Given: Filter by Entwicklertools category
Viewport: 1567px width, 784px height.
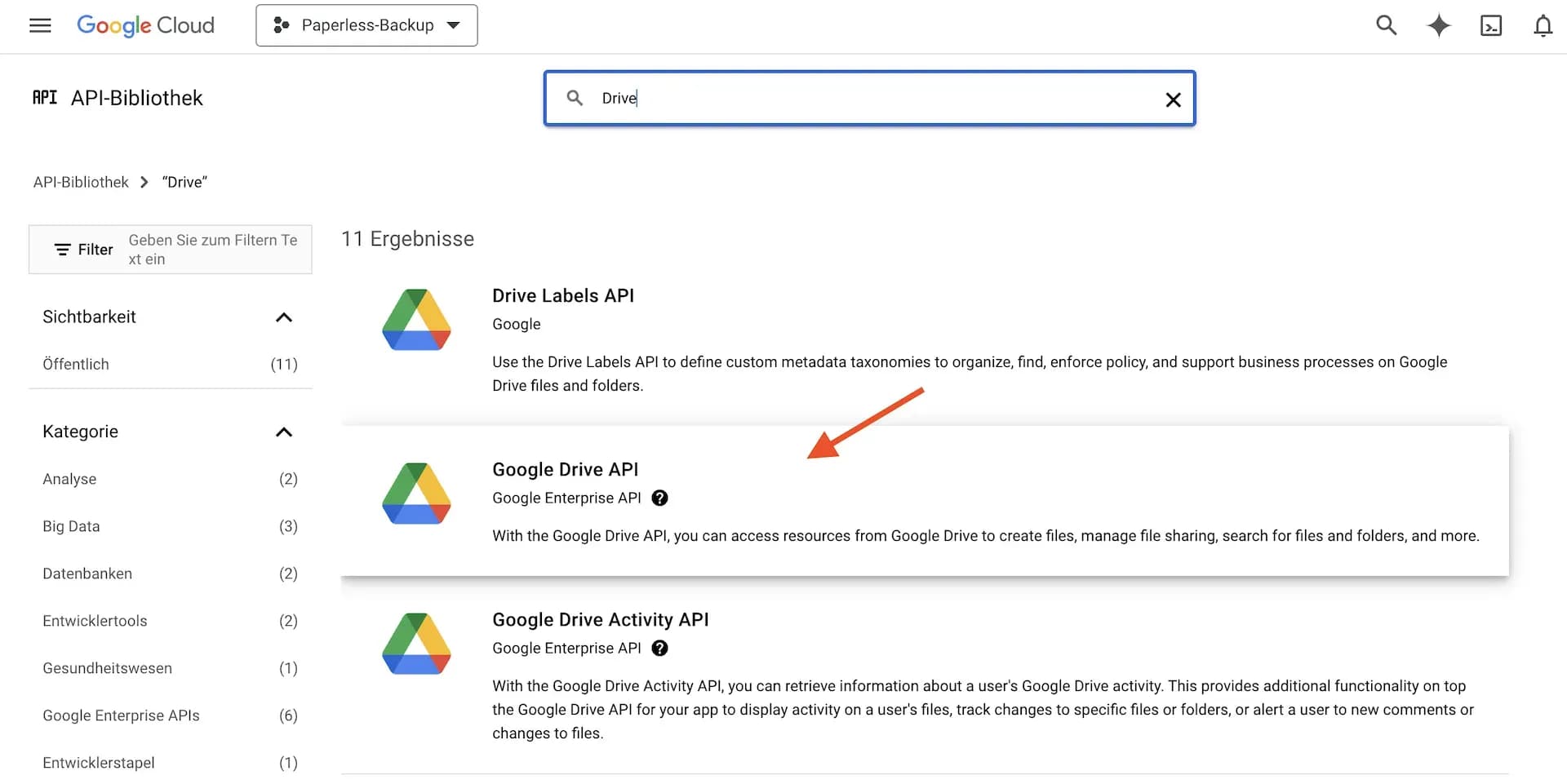Looking at the screenshot, I should [x=170, y=621].
